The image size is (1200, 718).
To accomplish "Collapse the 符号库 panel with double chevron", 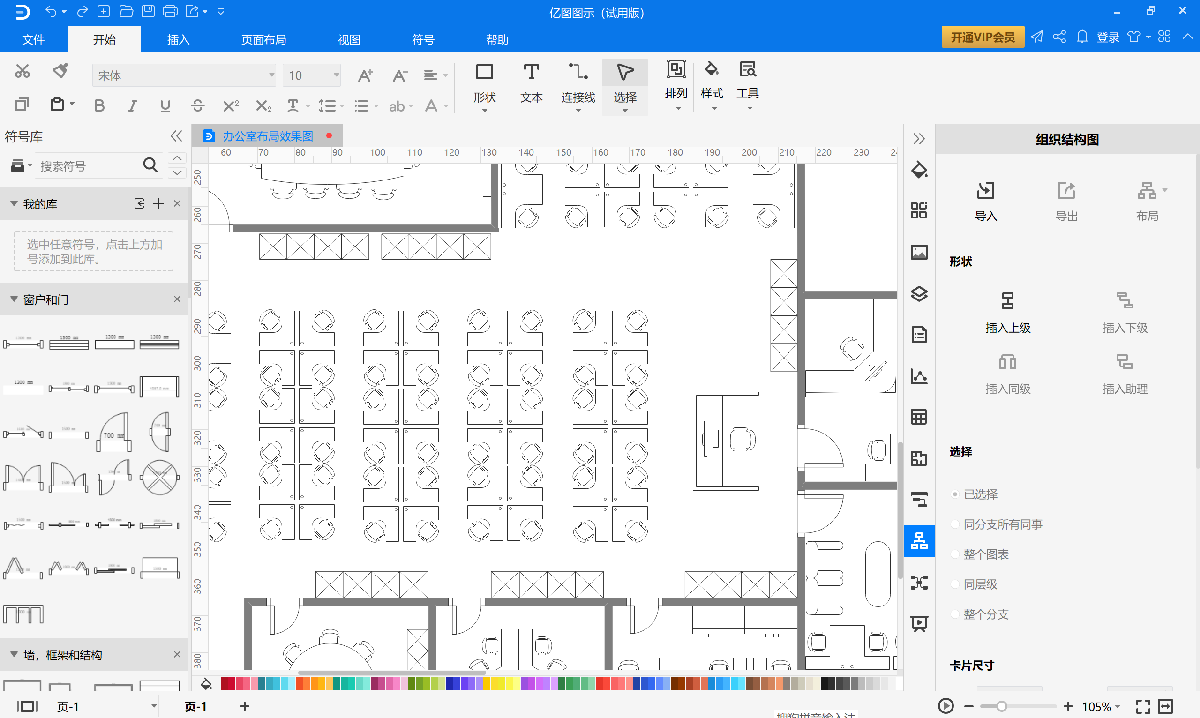I will [176, 136].
